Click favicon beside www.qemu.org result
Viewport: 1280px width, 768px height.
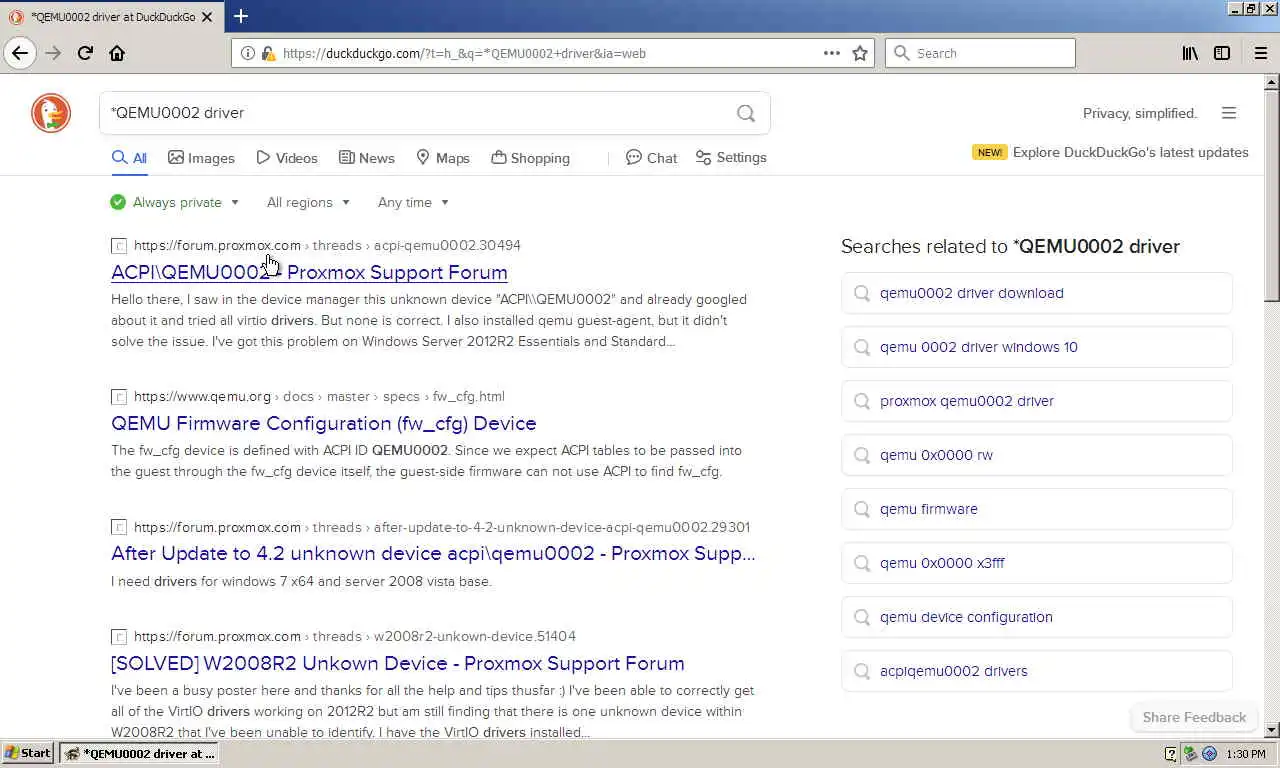119,397
